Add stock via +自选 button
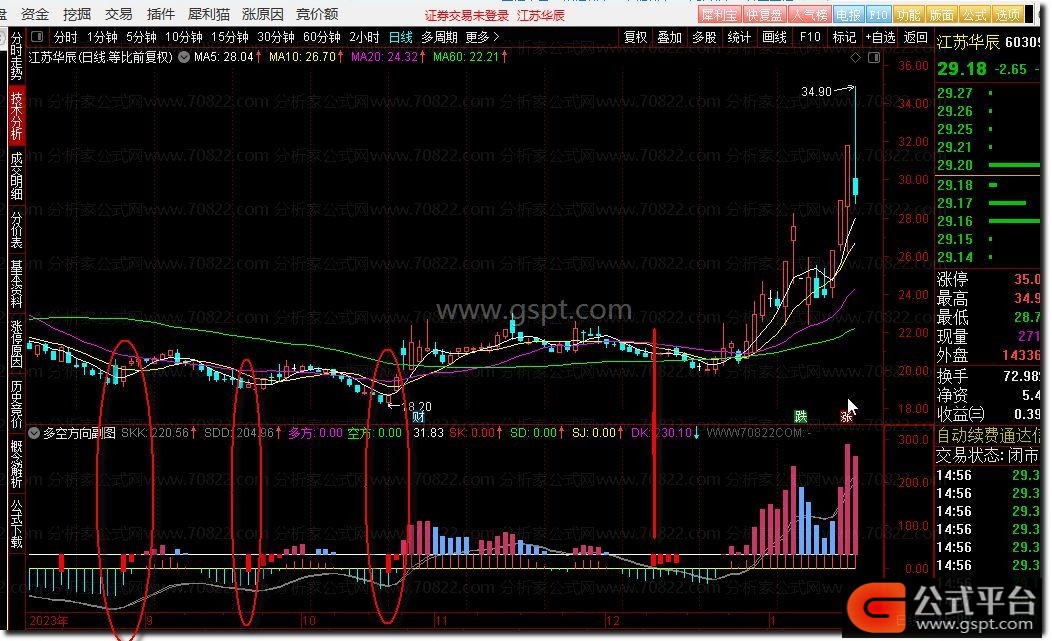 (x=880, y=37)
